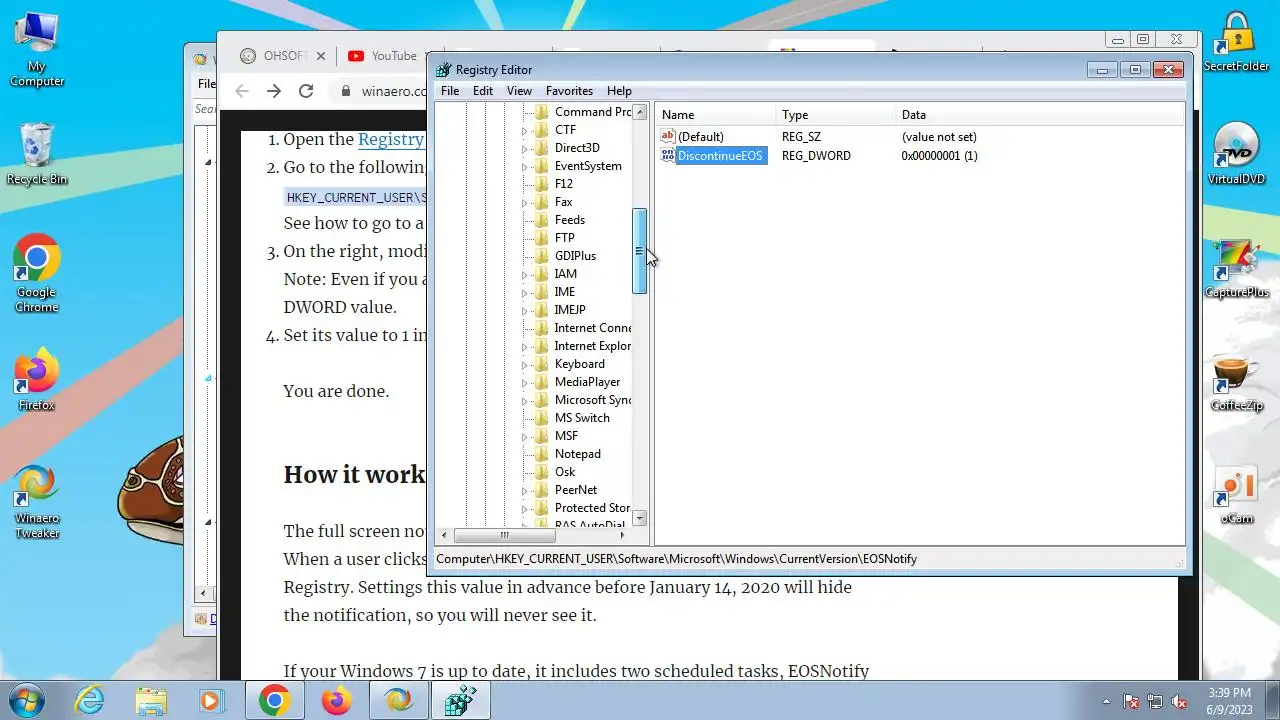1280x720 pixels.
Task: Select the F12 folder icon
Action: click(x=541, y=184)
